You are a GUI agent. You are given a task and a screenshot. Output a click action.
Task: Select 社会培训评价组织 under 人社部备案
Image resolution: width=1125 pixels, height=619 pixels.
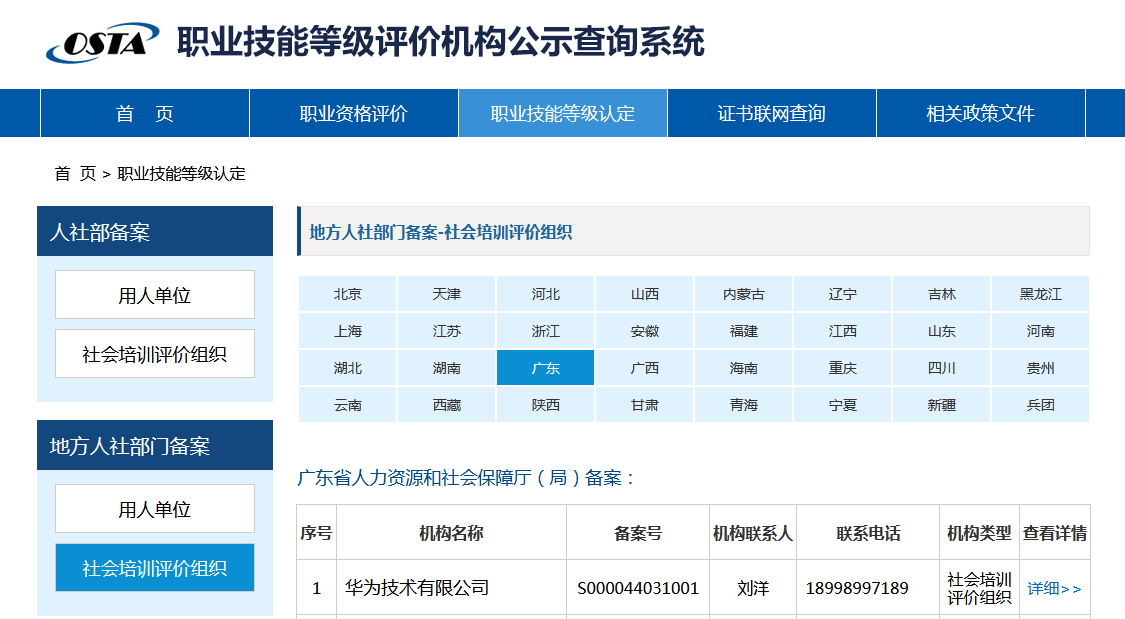coord(155,354)
